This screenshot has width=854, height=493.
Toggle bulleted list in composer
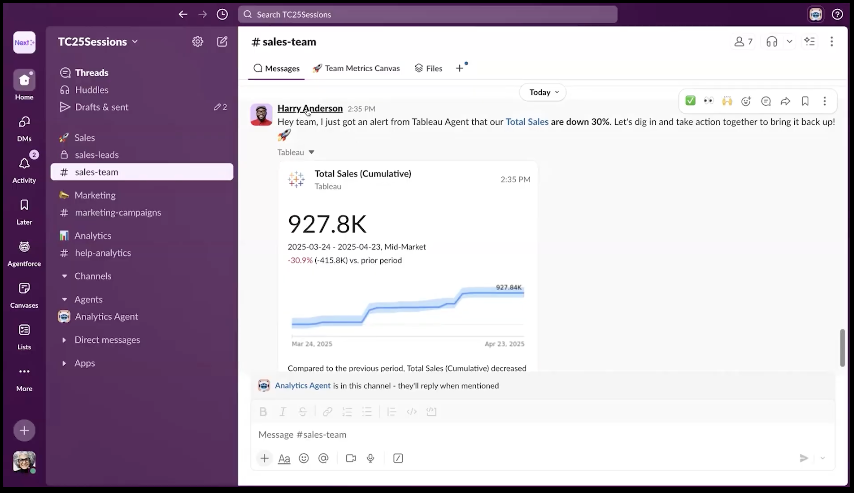click(367, 412)
